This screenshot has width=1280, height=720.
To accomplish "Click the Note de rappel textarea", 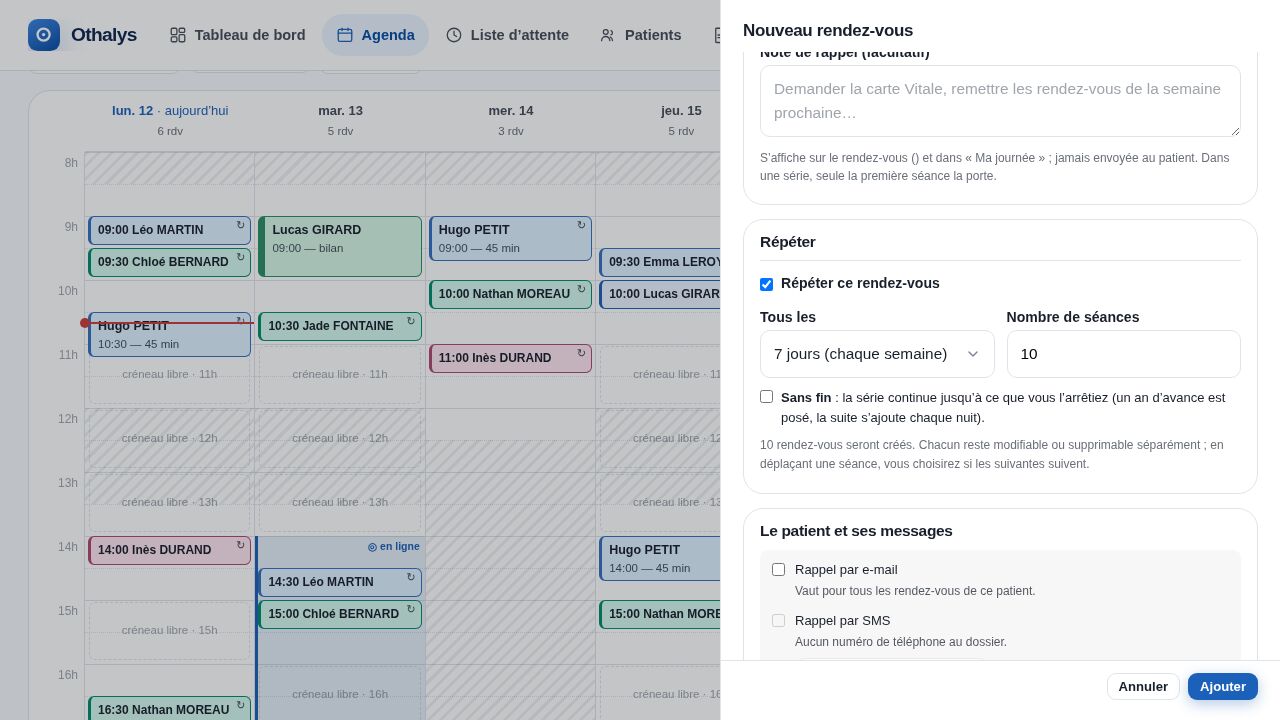I will 1000,101.
